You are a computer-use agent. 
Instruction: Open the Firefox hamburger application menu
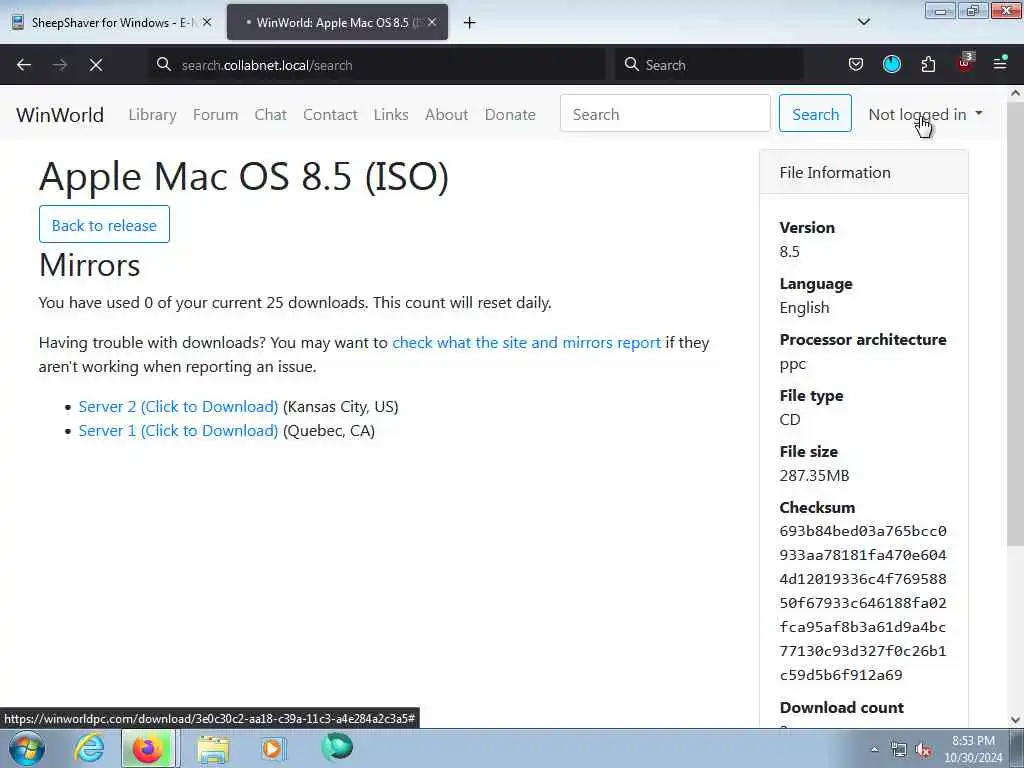pyautogui.click(x=1000, y=63)
